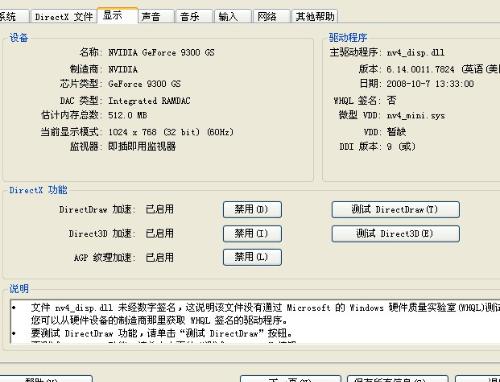Screen dimensions: 500x382
Task: Select the 显示 tab
Action: tap(117, 15)
